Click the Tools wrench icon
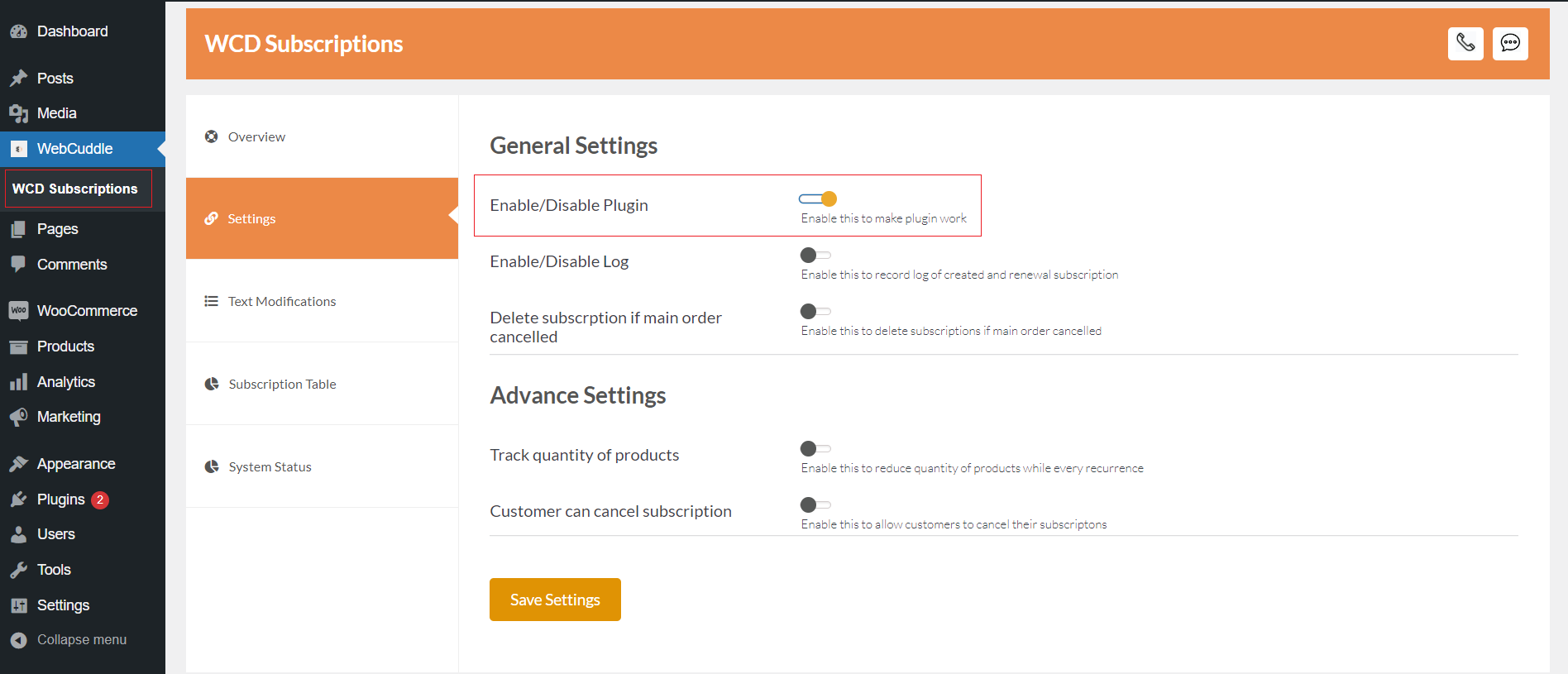Screen dimensions: 1568x674 [x=18, y=570]
